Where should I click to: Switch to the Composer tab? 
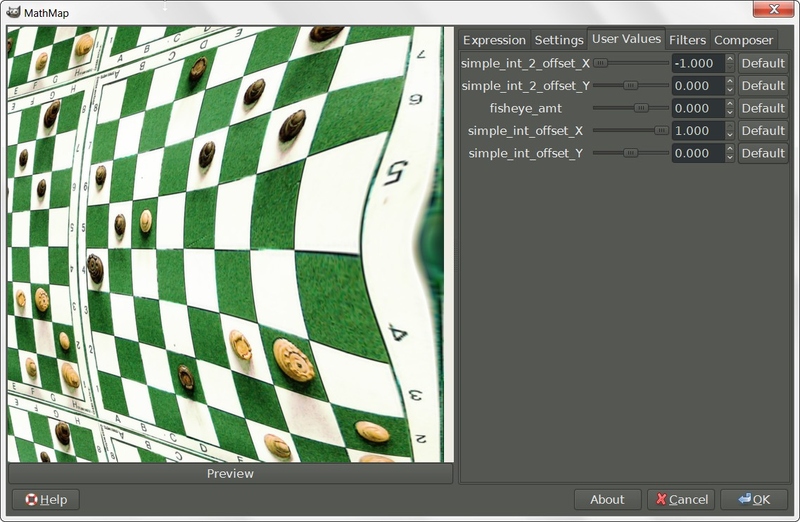coord(743,40)
